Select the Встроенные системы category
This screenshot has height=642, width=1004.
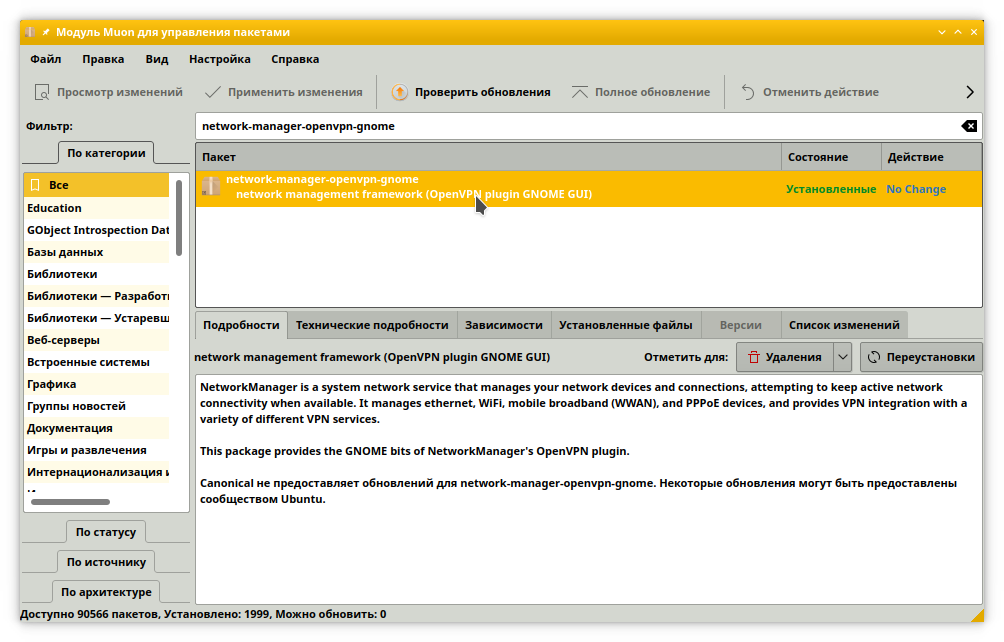(97, 362)
